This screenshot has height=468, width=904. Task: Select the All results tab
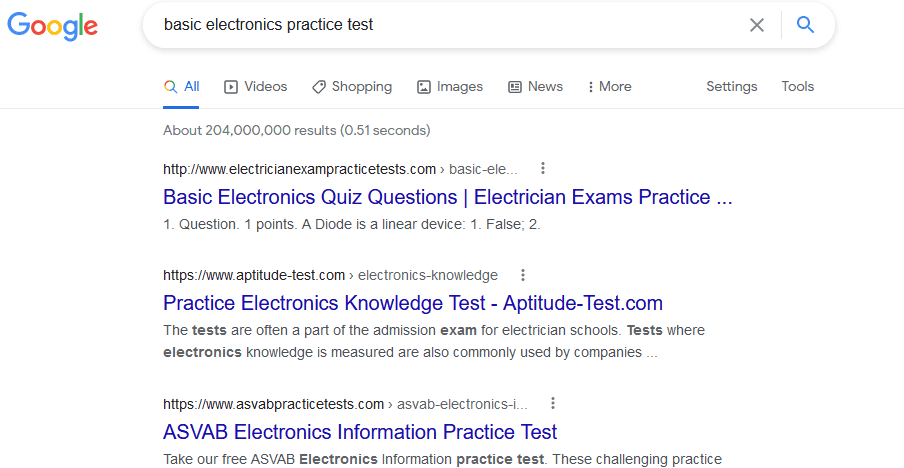(x=181, y=87)
